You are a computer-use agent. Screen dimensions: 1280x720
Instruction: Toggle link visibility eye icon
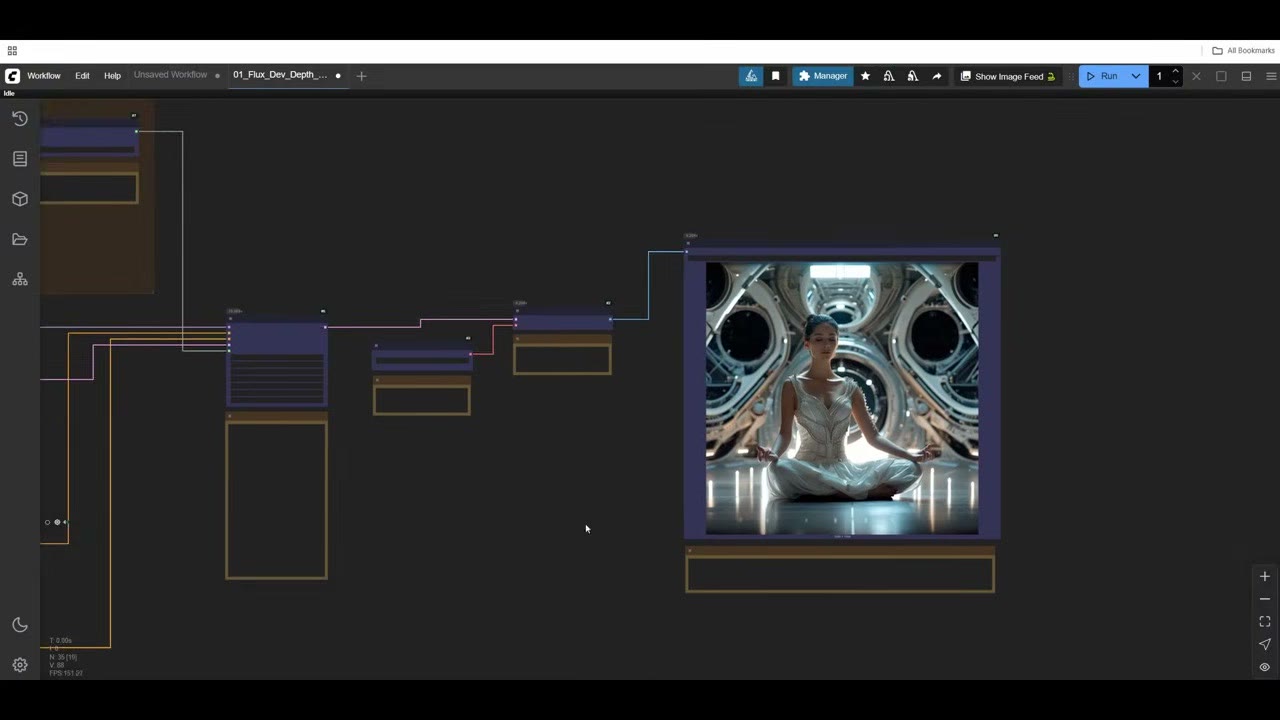(x=1265, y=667)
